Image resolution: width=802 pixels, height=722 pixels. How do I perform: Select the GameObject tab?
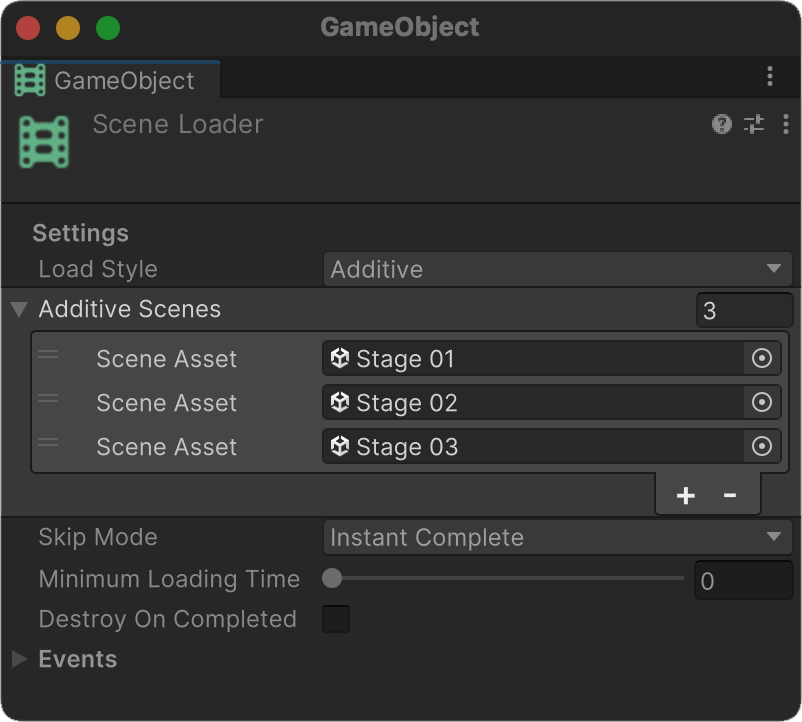point(110,80)
